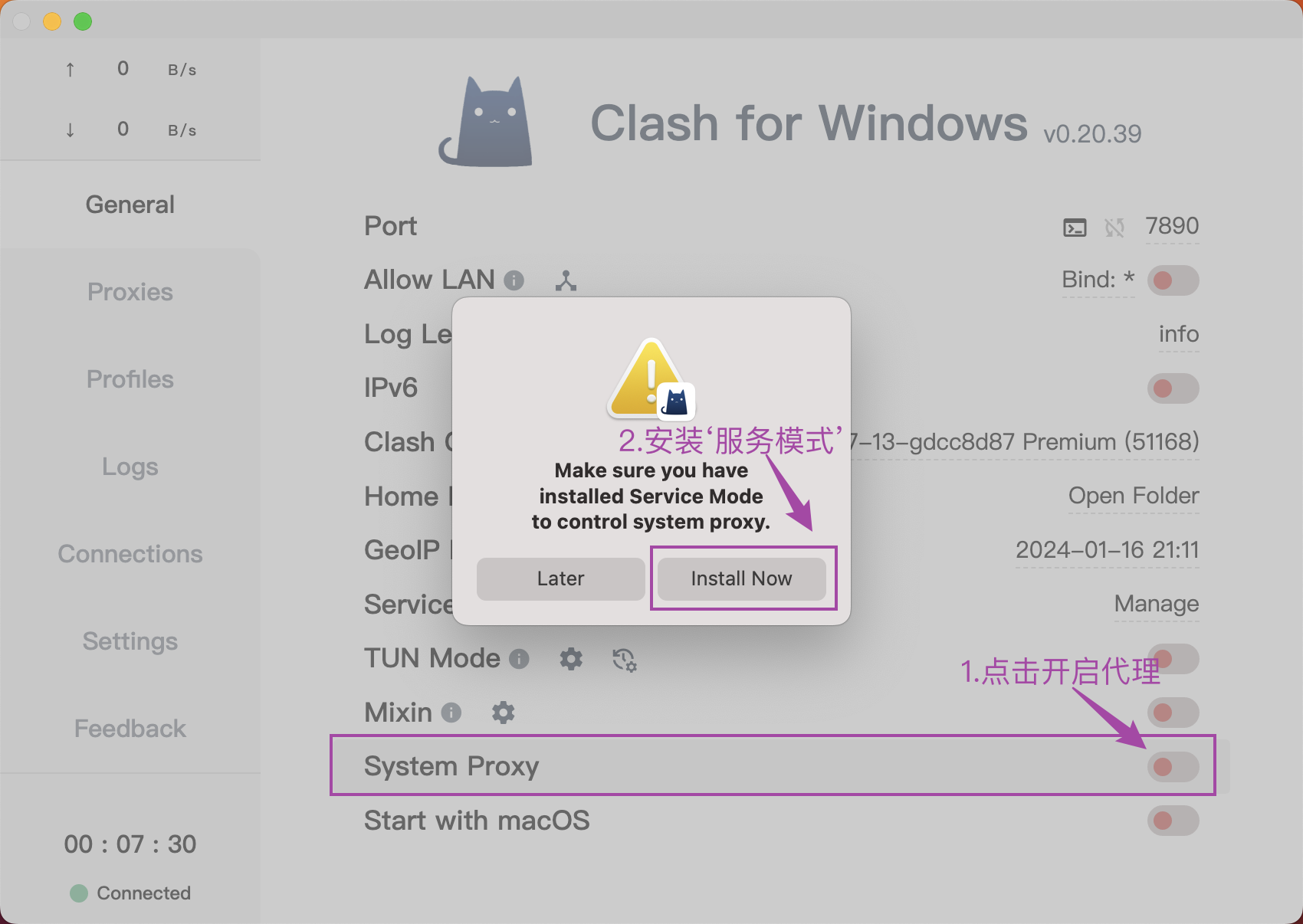1303x924 pixels.
Task: Click the info icon next to Allow LAN
Action: tap(514, 280)
